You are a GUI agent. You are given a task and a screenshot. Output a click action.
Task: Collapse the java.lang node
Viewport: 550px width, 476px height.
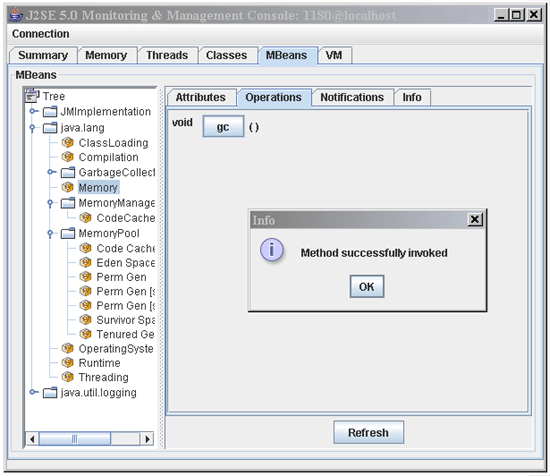(x=32, y=128)
